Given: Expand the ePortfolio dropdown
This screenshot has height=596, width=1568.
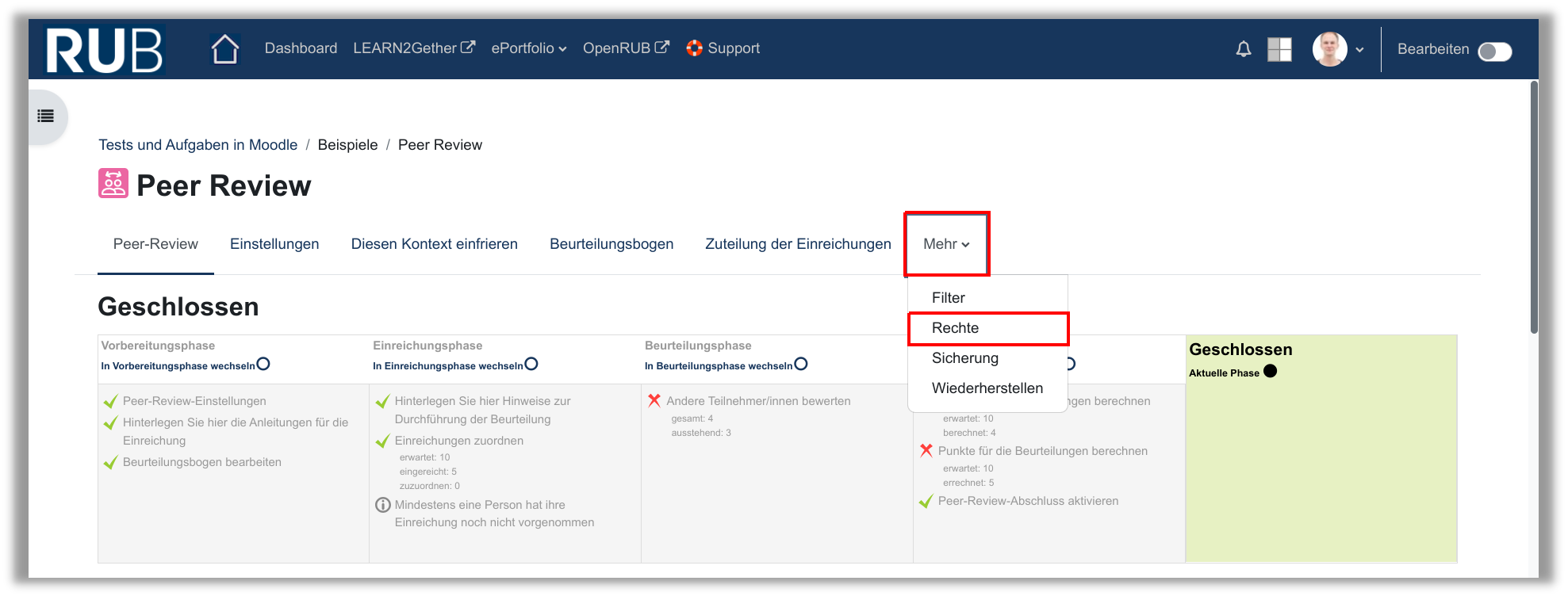Looking at the screenshot, I should pyautogui.click(x=528, y=48).
